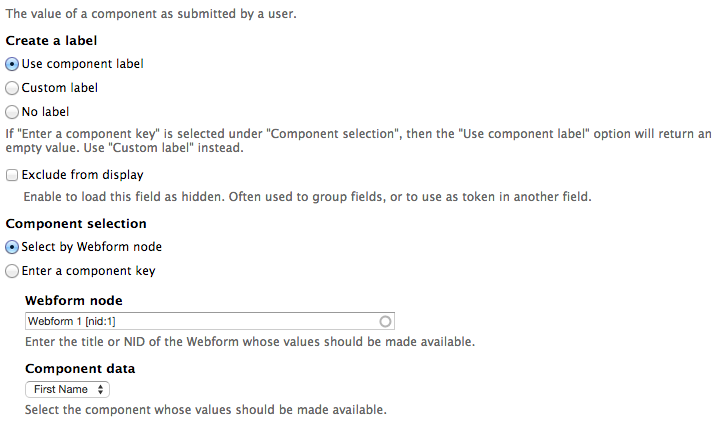Click the 'No label' option text
Screen dimensions: 723x429
45,112
